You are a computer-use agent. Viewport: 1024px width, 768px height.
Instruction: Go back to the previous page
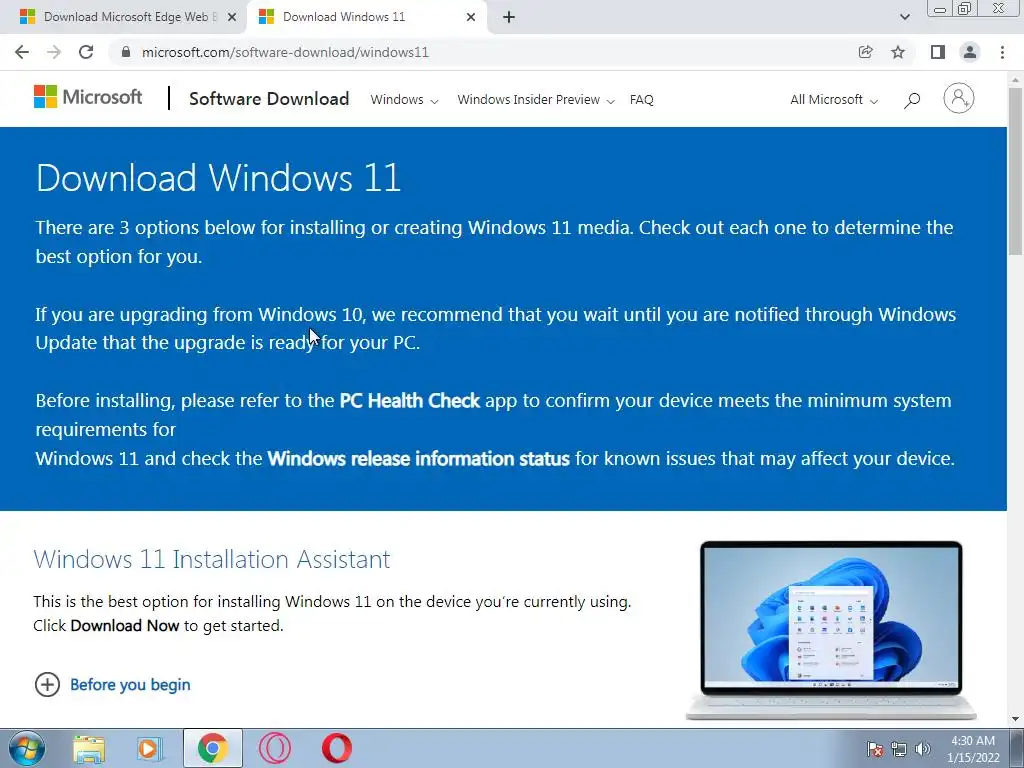pyautogui.click(x=22, y=52)
